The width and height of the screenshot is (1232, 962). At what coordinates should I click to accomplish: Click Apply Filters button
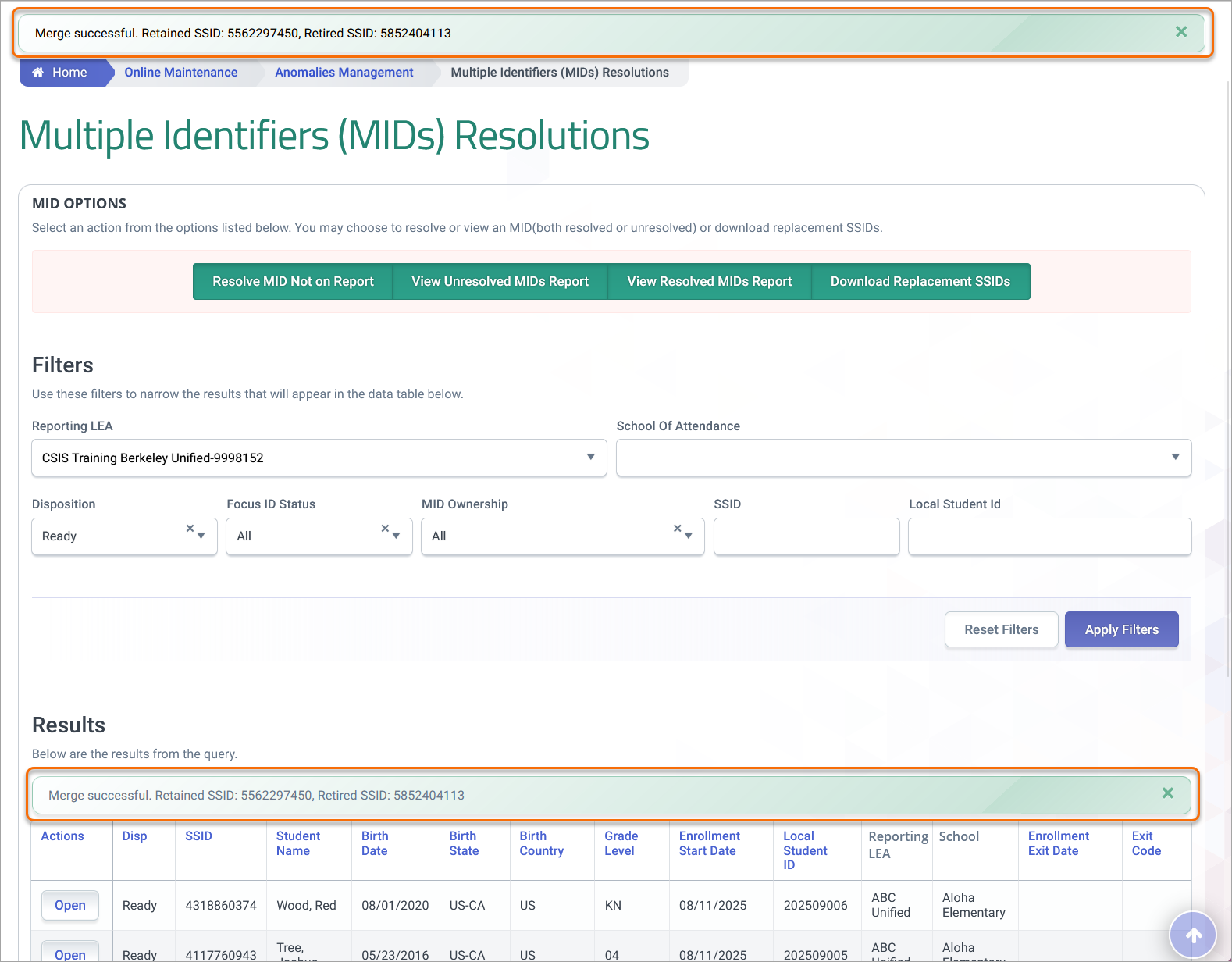[1122, 629]
